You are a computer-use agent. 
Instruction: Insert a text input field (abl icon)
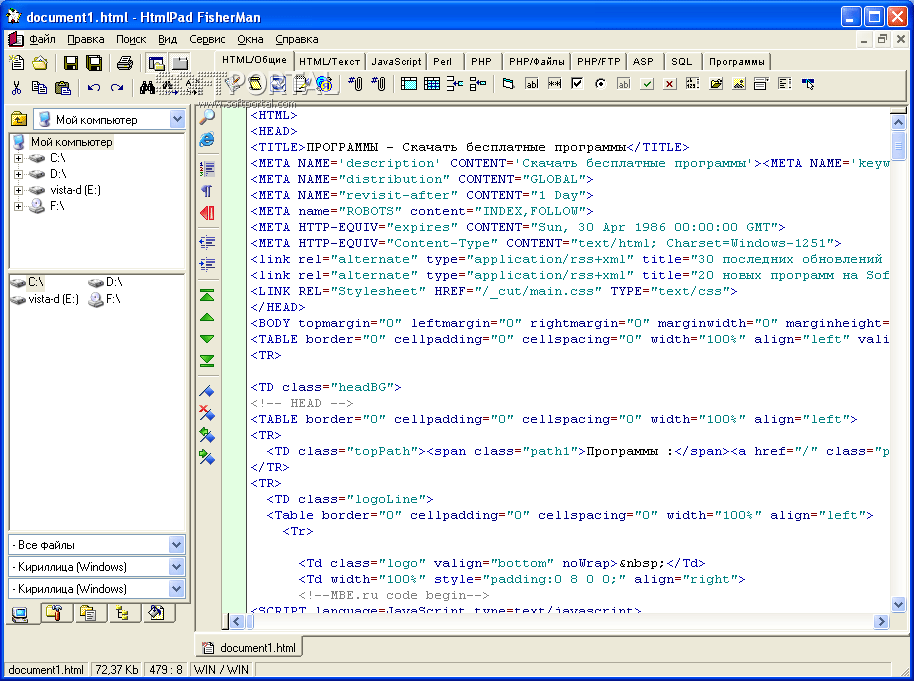531,84
